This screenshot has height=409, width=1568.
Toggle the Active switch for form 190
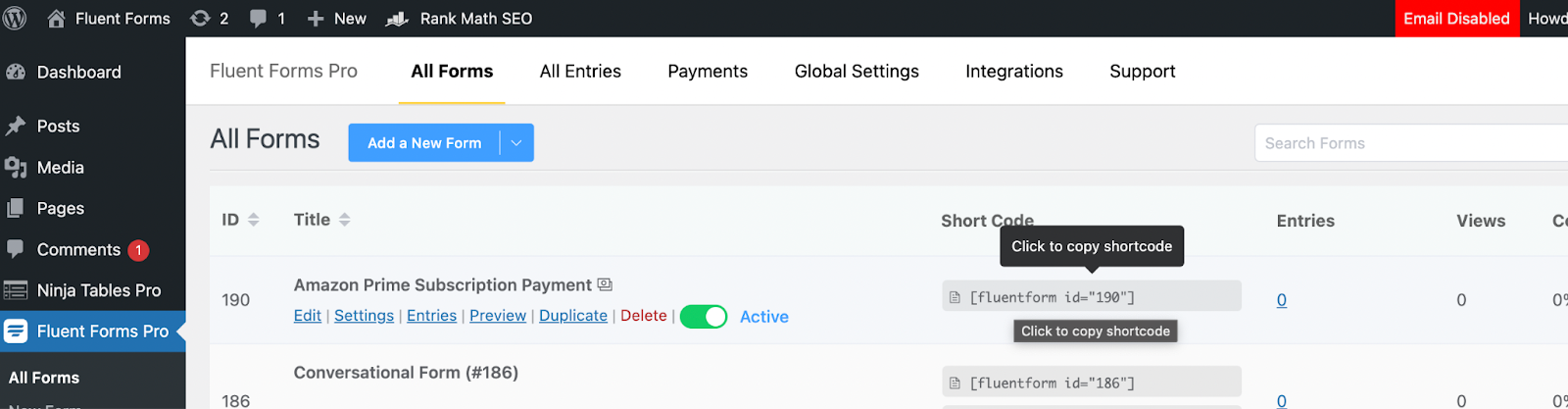pos(704,317)
